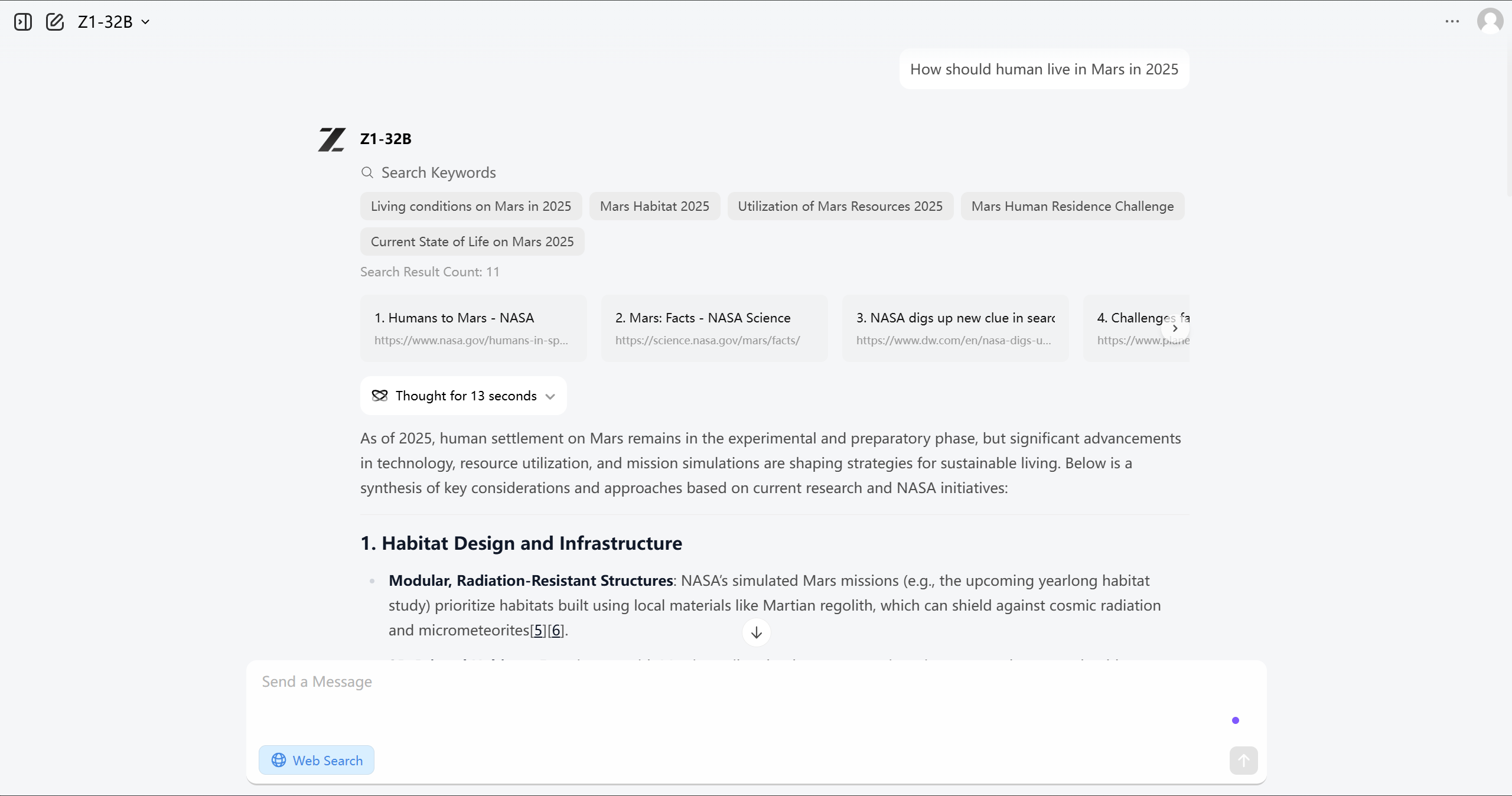1512x796 pixels.
Task: Select the Mars Habitat 2025 keyword chip
Action: (x=654, y=206)
